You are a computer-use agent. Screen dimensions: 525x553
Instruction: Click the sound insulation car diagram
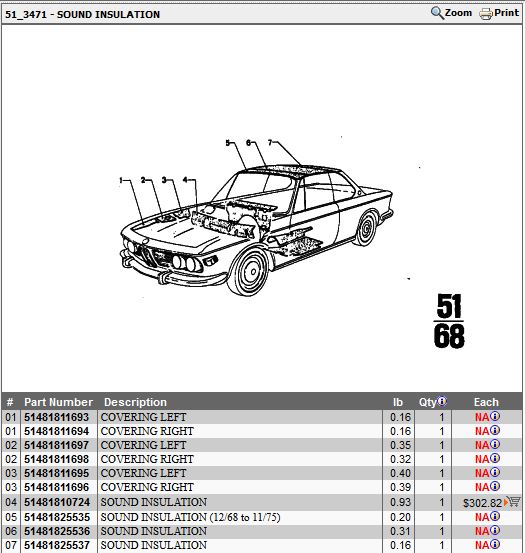[257, 217]
